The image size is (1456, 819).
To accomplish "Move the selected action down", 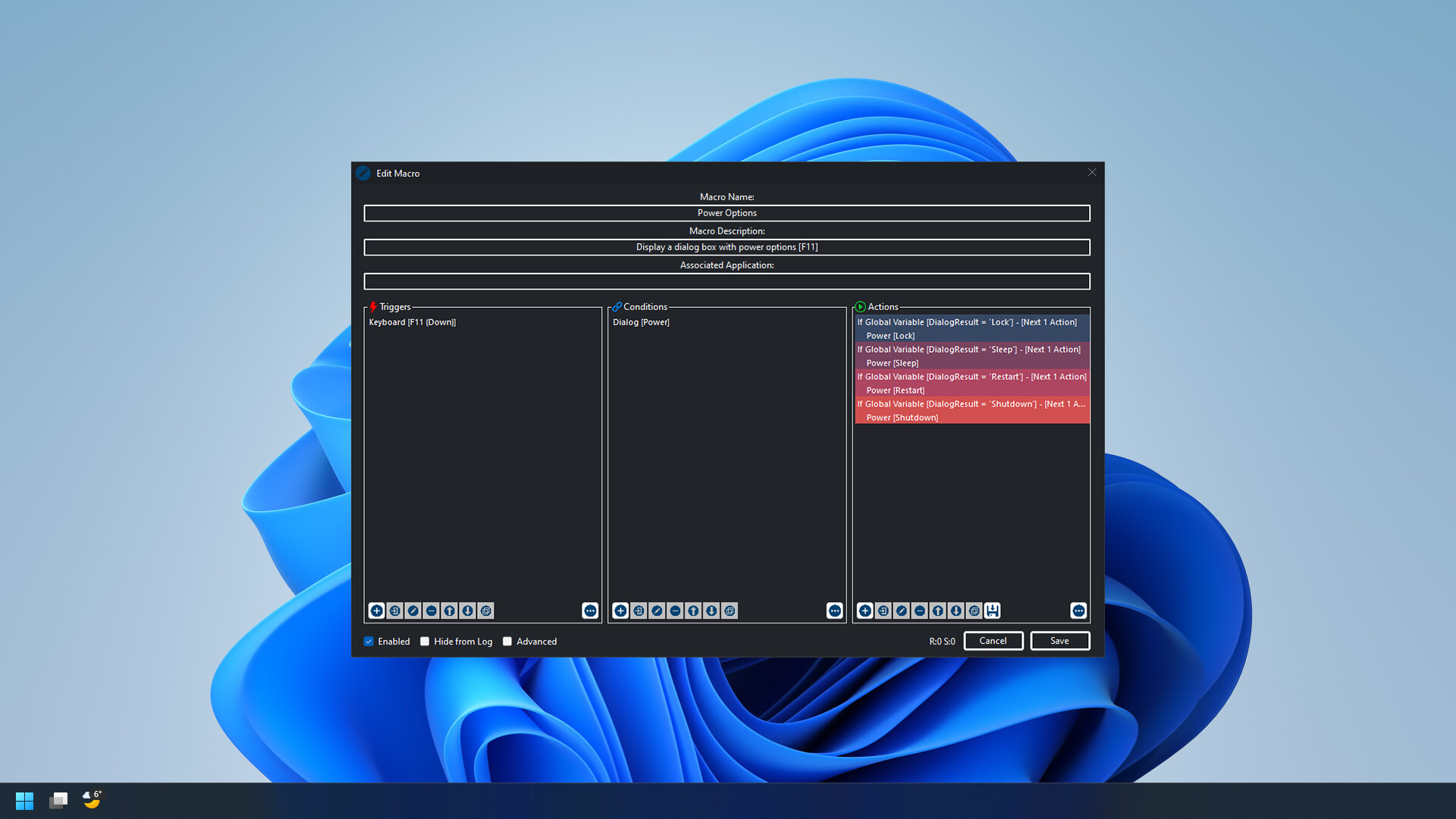I will pos(956,610).
